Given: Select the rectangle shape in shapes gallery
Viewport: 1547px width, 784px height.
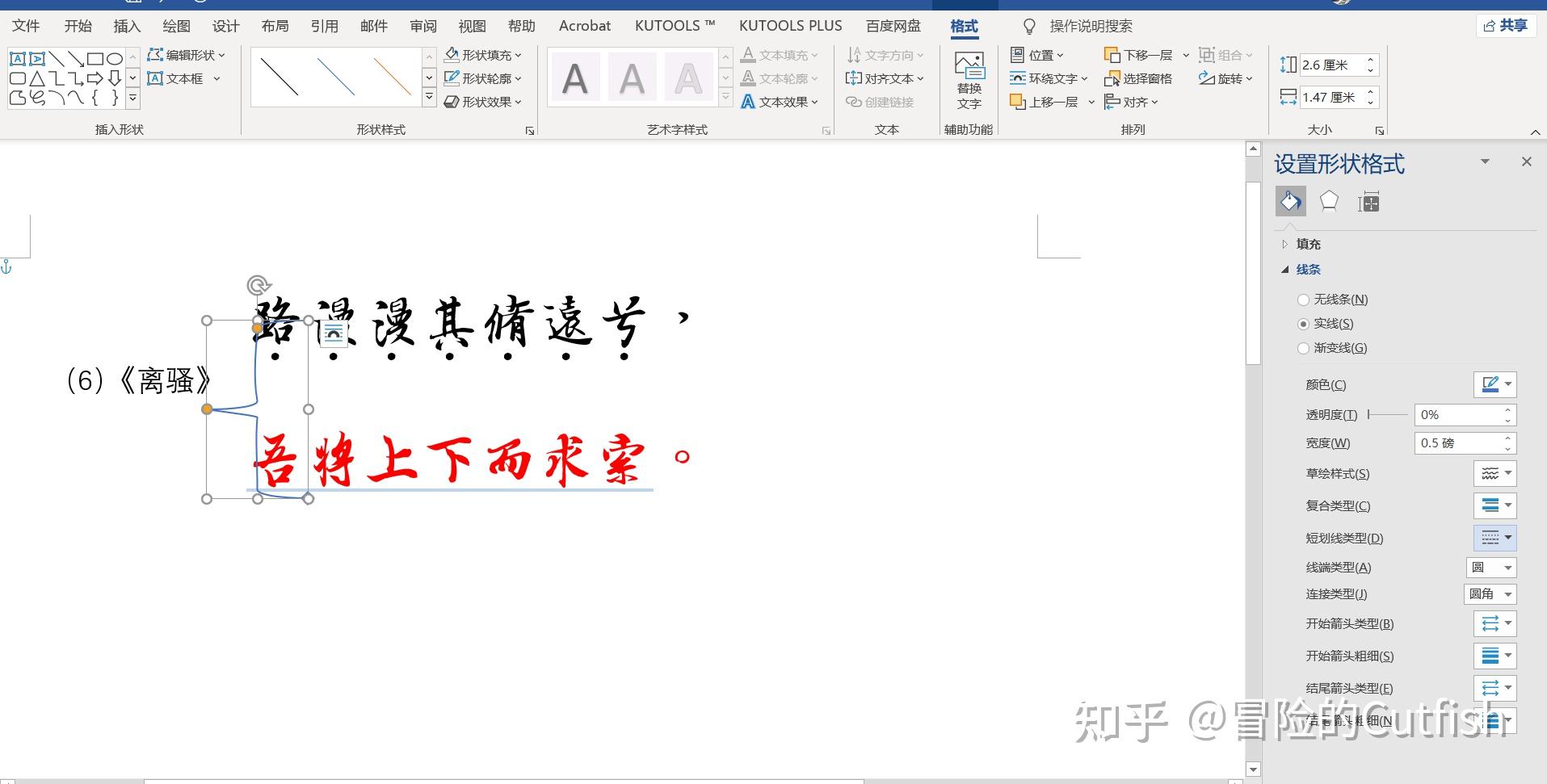Looking at the screenshot, I should (95, 58).
